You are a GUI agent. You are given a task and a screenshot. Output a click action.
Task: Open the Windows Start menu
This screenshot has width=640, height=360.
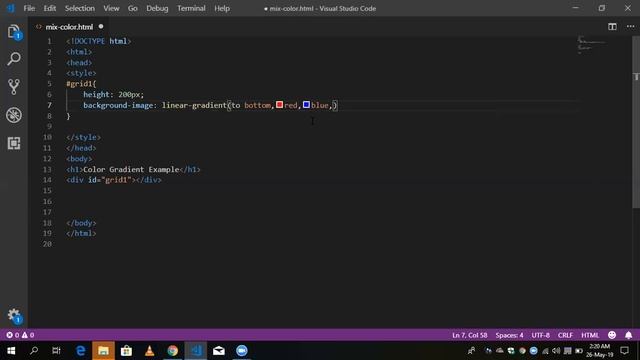(11, 351)
